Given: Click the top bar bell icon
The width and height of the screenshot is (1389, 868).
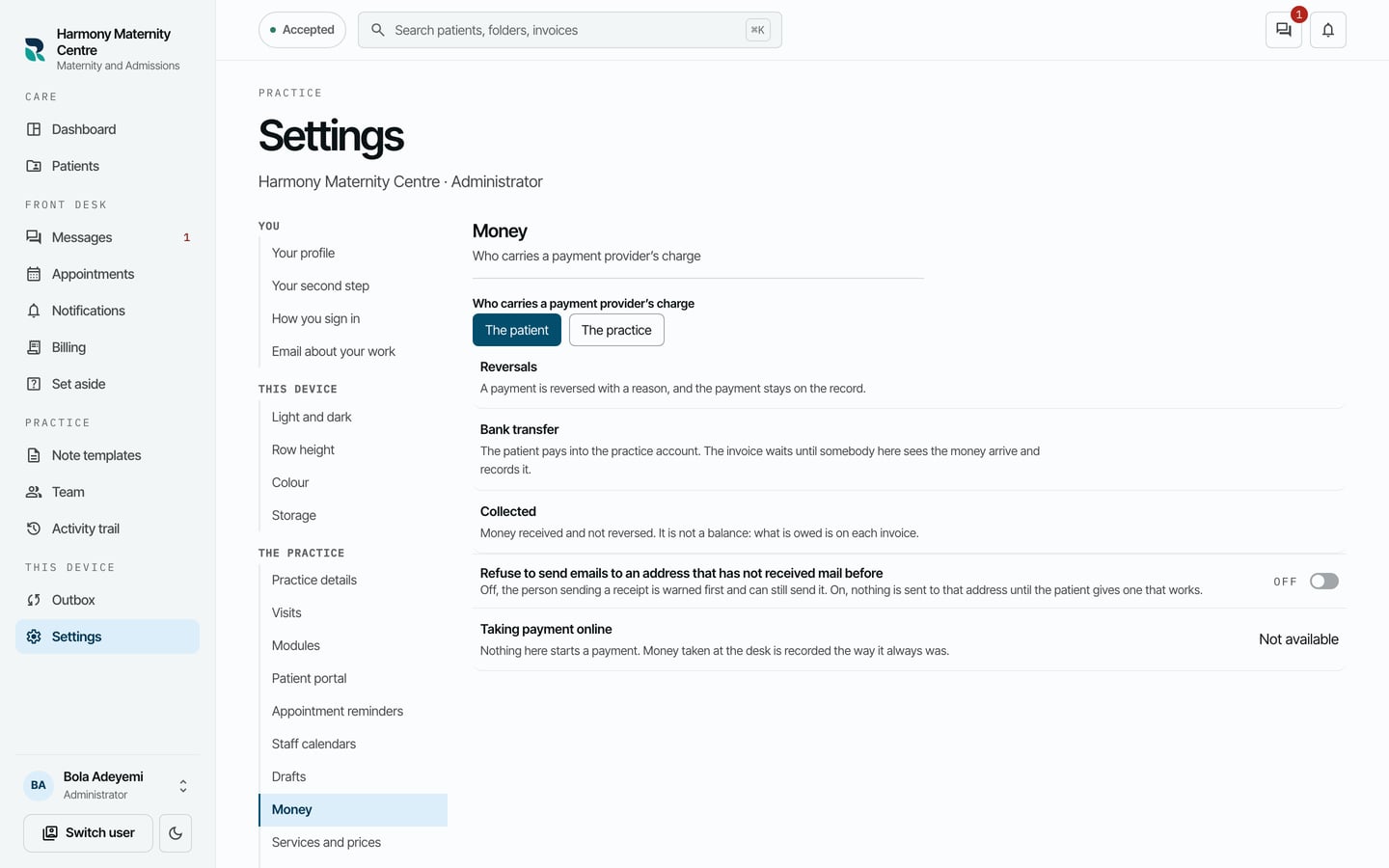Looking at the screenshot, I should (x=1328, y=30).
